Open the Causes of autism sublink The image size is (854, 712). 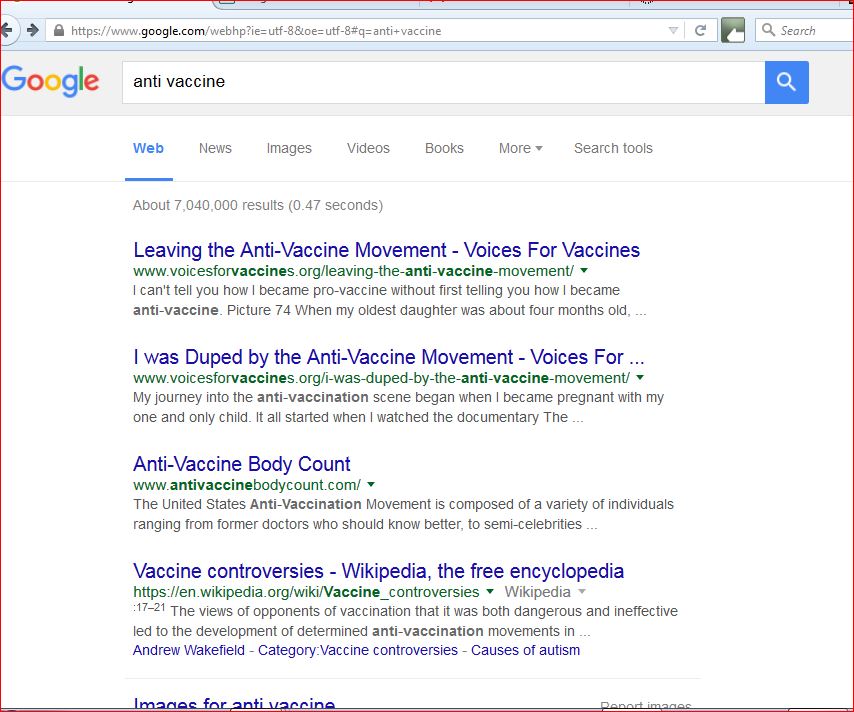tap(526, 650)
